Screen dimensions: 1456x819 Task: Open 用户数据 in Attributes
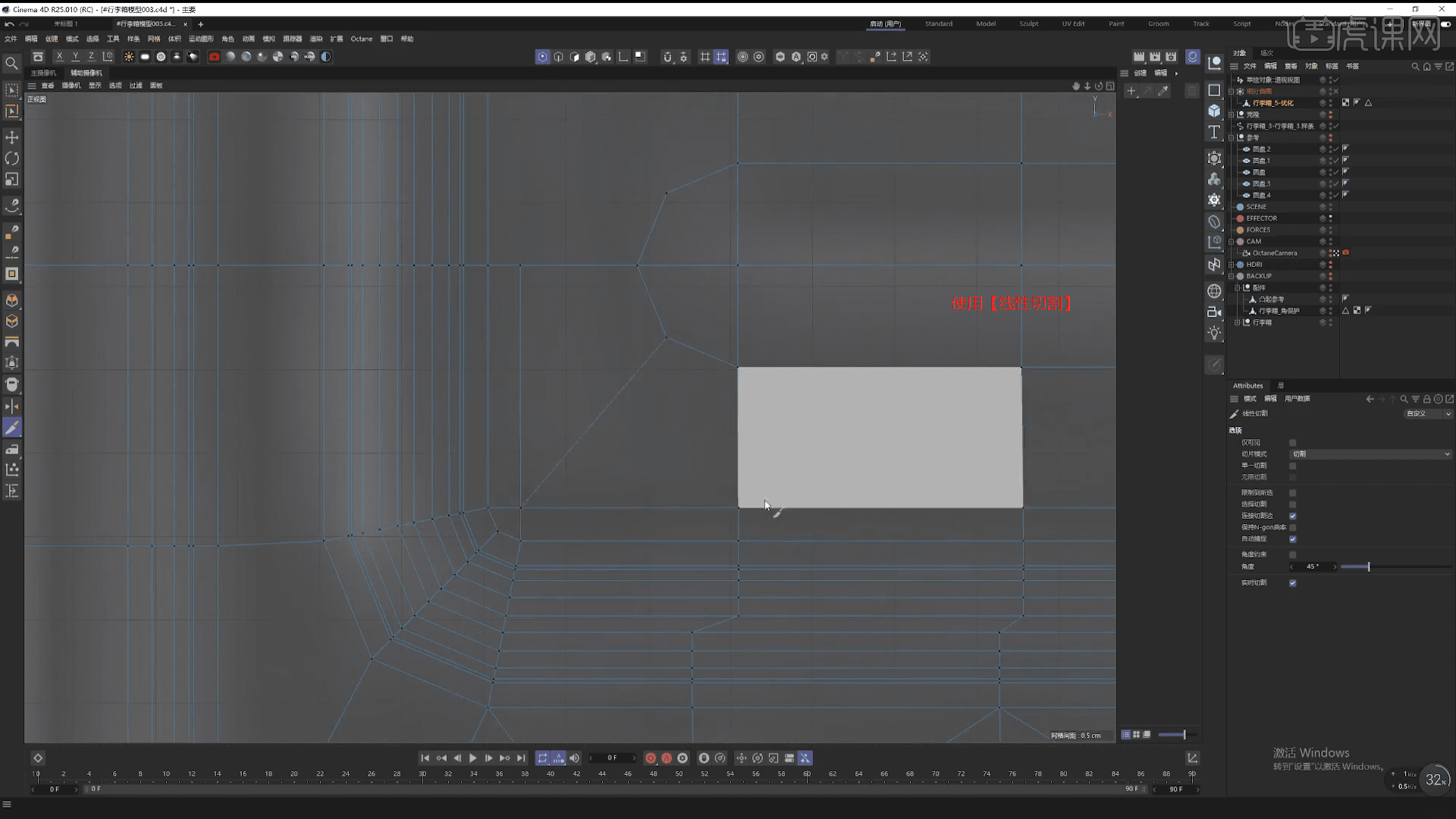pos(1298,399)
